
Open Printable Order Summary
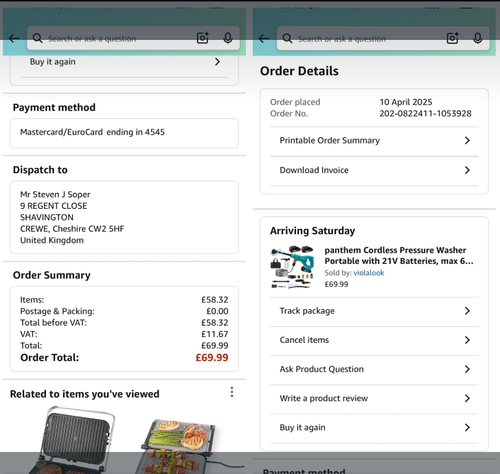[x=374, y=141]
